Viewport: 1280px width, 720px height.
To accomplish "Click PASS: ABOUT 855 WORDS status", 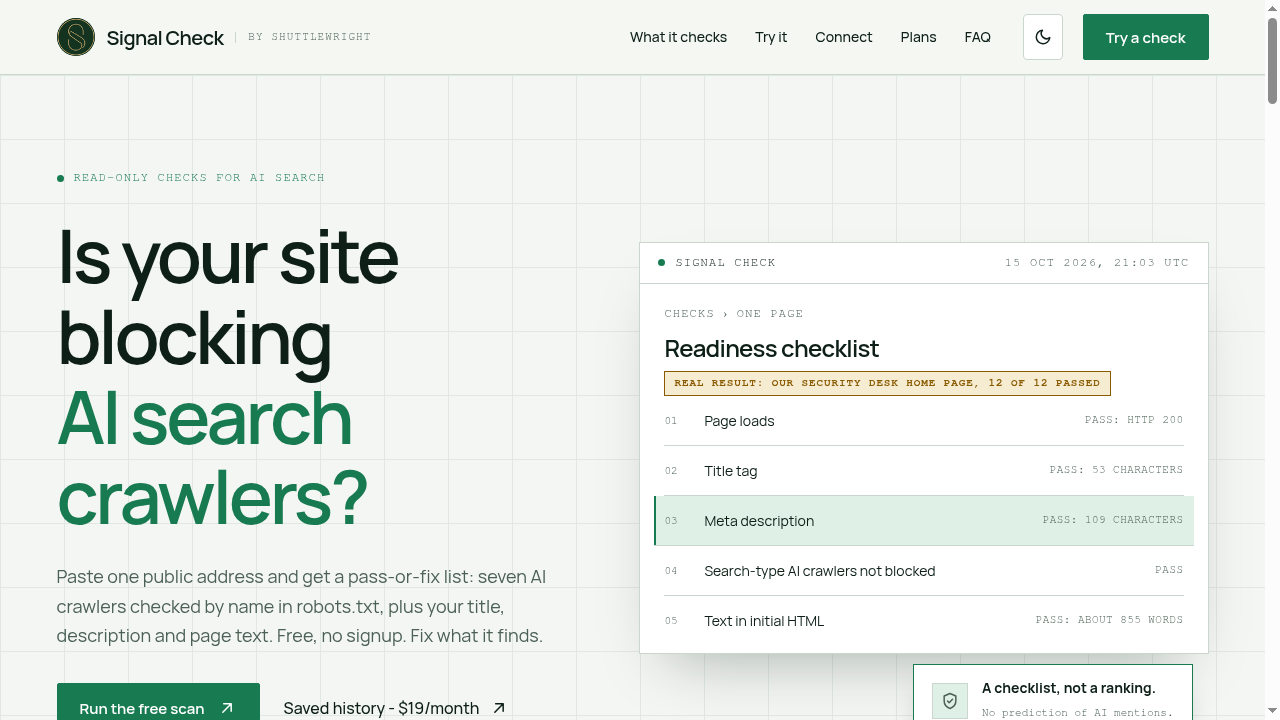I will (1109, 620).
